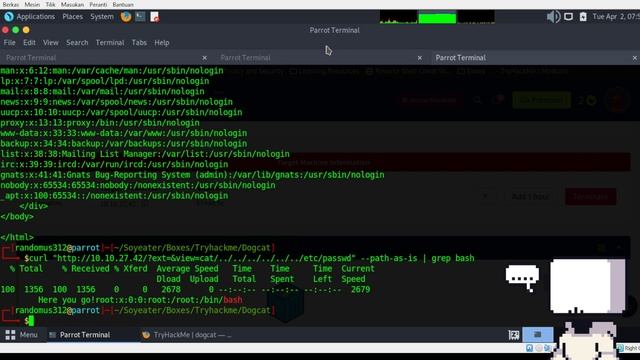640x360 pixels.
Task: Click the third system monitor graph
Action: [476, 17]
